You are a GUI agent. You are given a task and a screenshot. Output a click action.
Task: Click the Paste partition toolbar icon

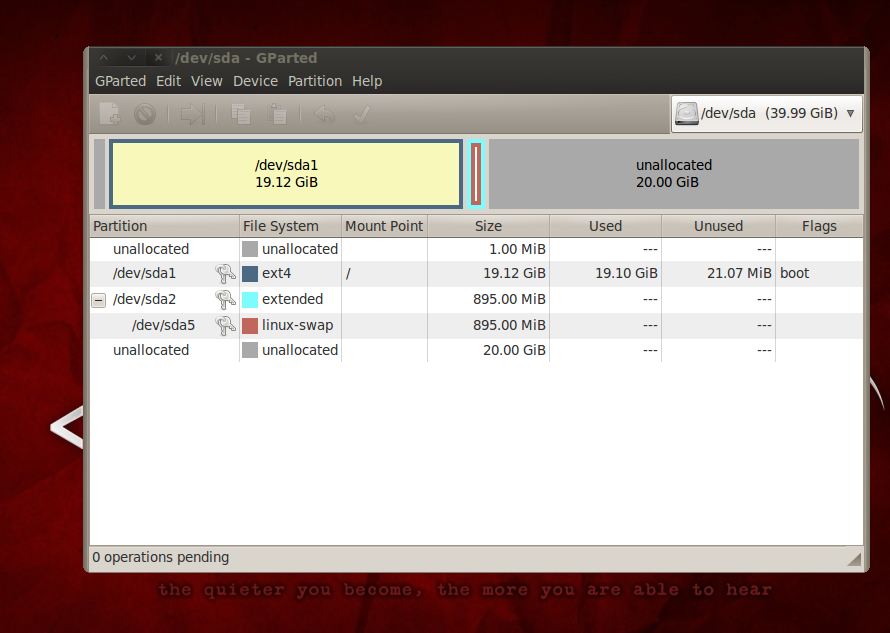(278, 114)
